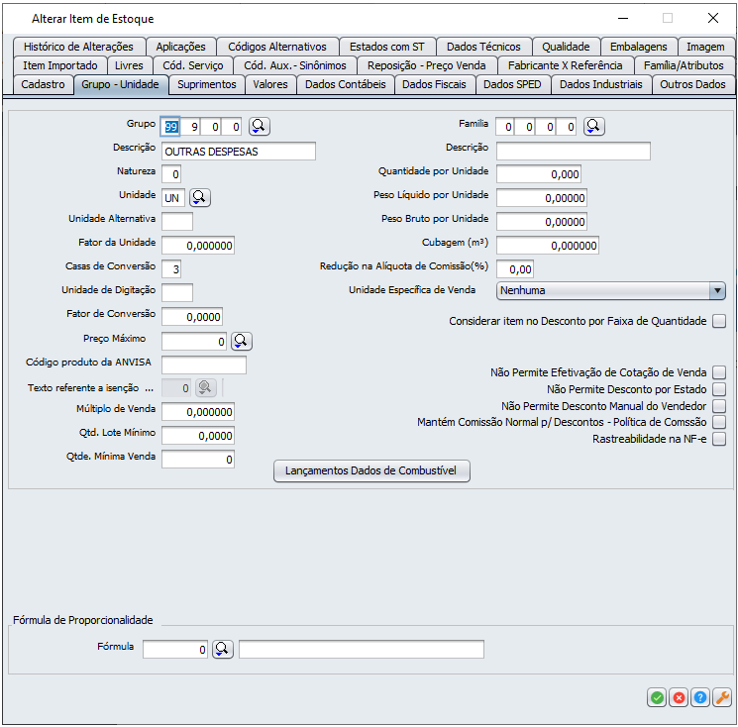Viewport: 738px width, 727px height.
Task: Switch to the Dados Contábeis tab
Action: click(x=345, y=85)
